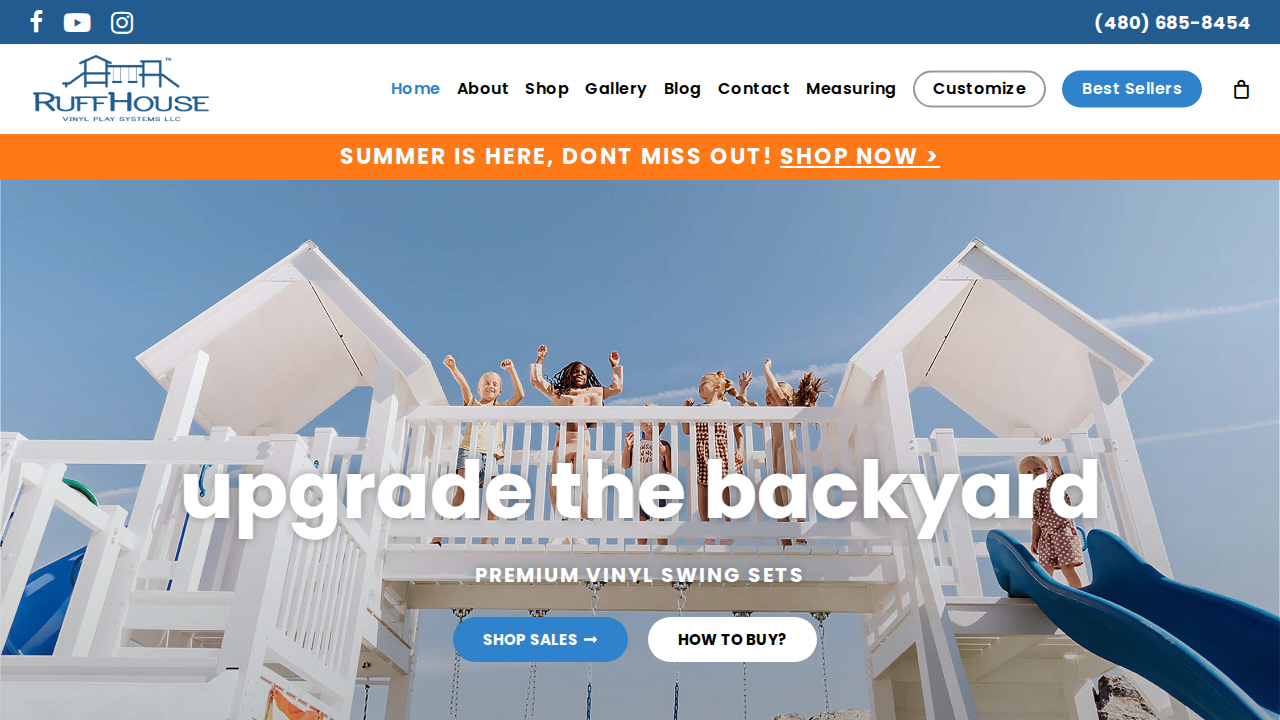This screenshot has width=1280, height=720.
Task: Go to the Home menu item
Action: [415, 89]
